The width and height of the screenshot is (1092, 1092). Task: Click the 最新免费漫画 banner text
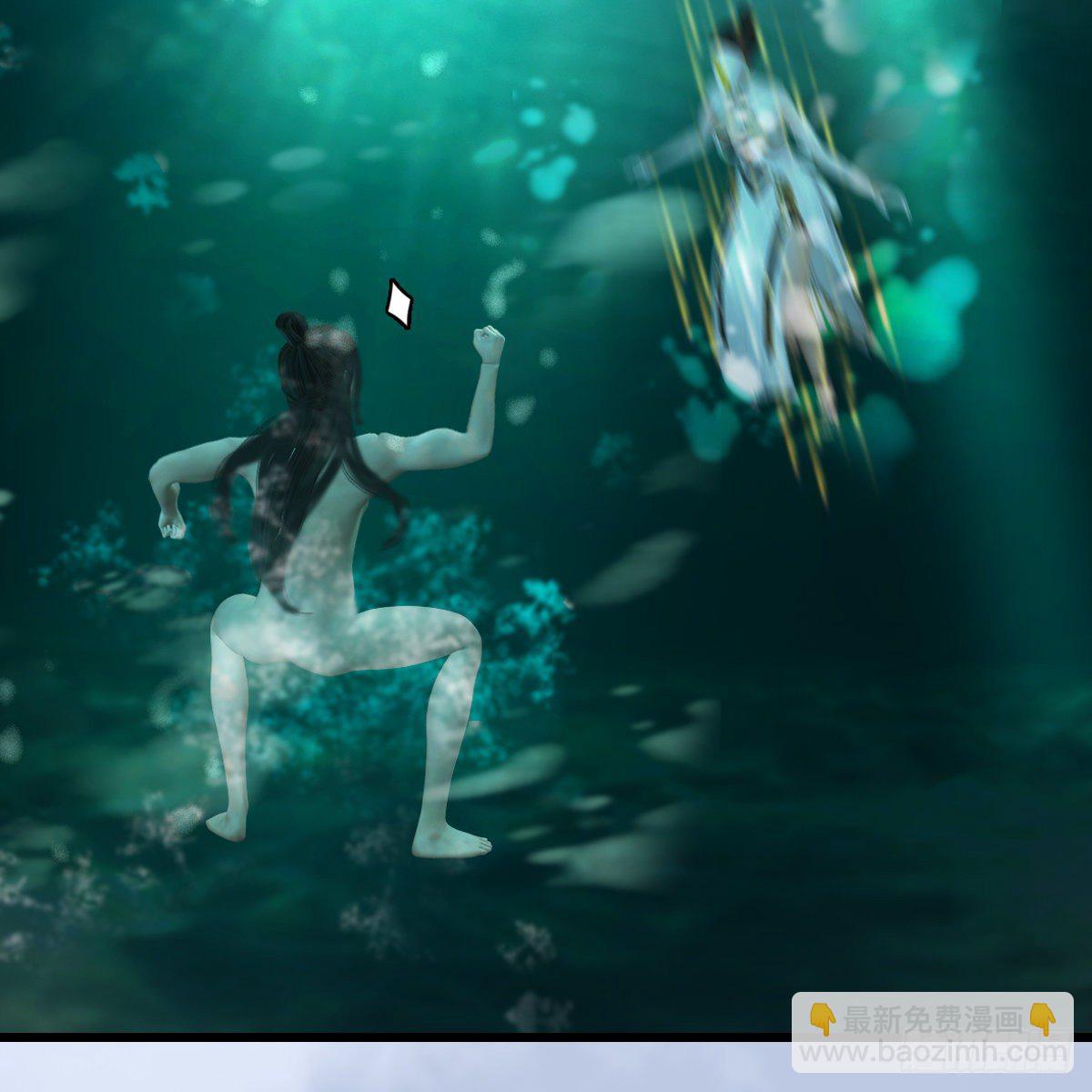(x=932, y=1020)
